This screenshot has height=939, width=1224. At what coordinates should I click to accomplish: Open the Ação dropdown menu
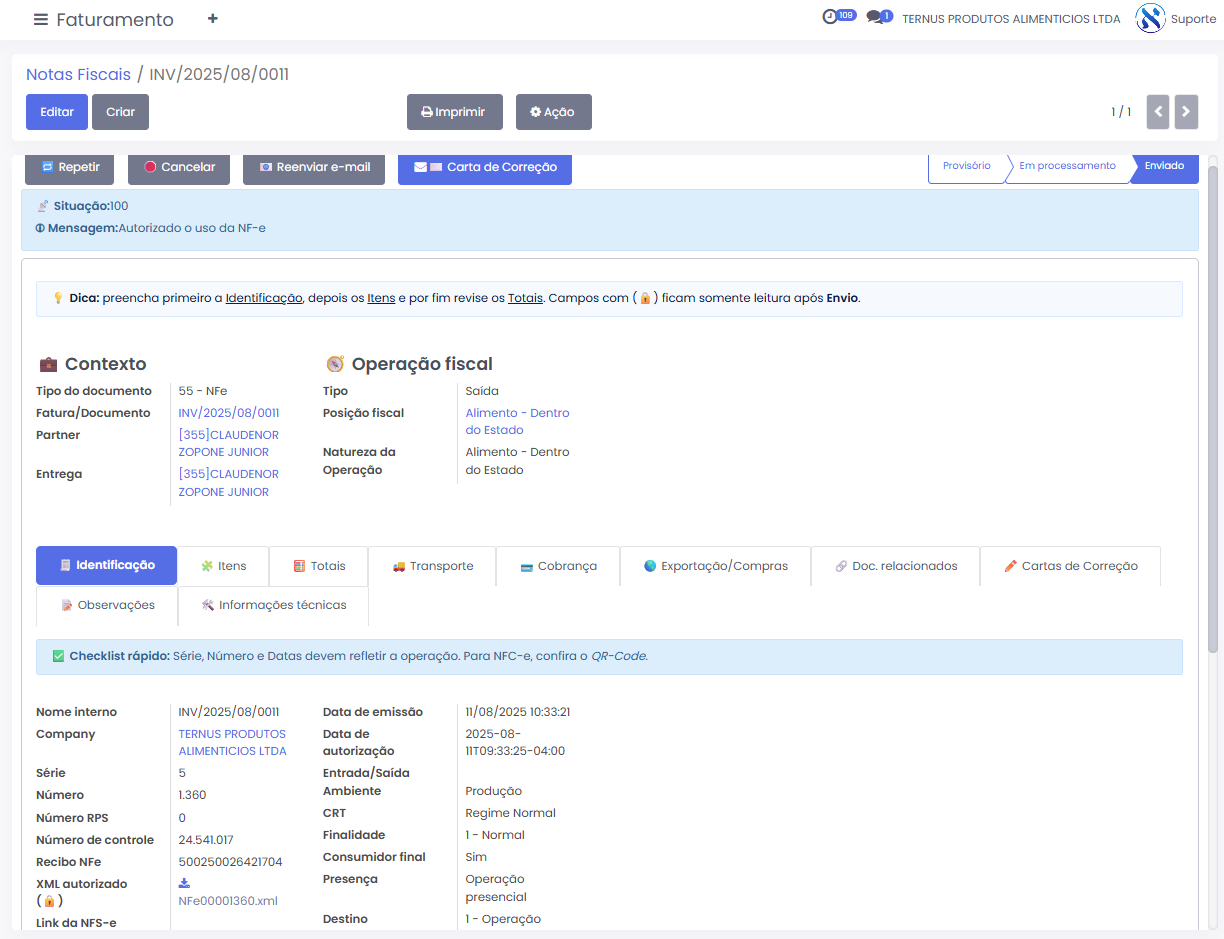[553, 112]
